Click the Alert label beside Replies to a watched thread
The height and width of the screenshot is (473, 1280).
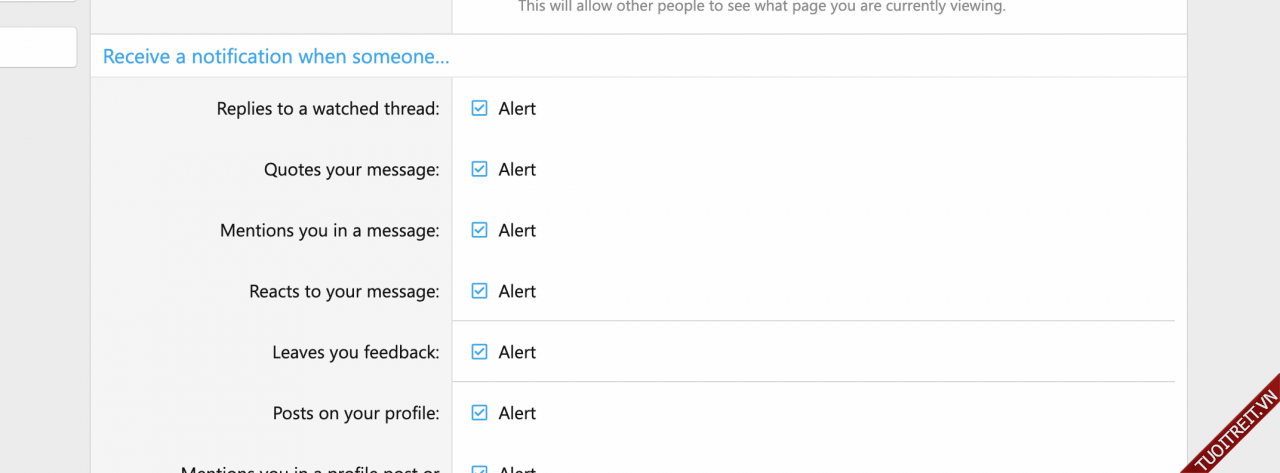(517, 109)
